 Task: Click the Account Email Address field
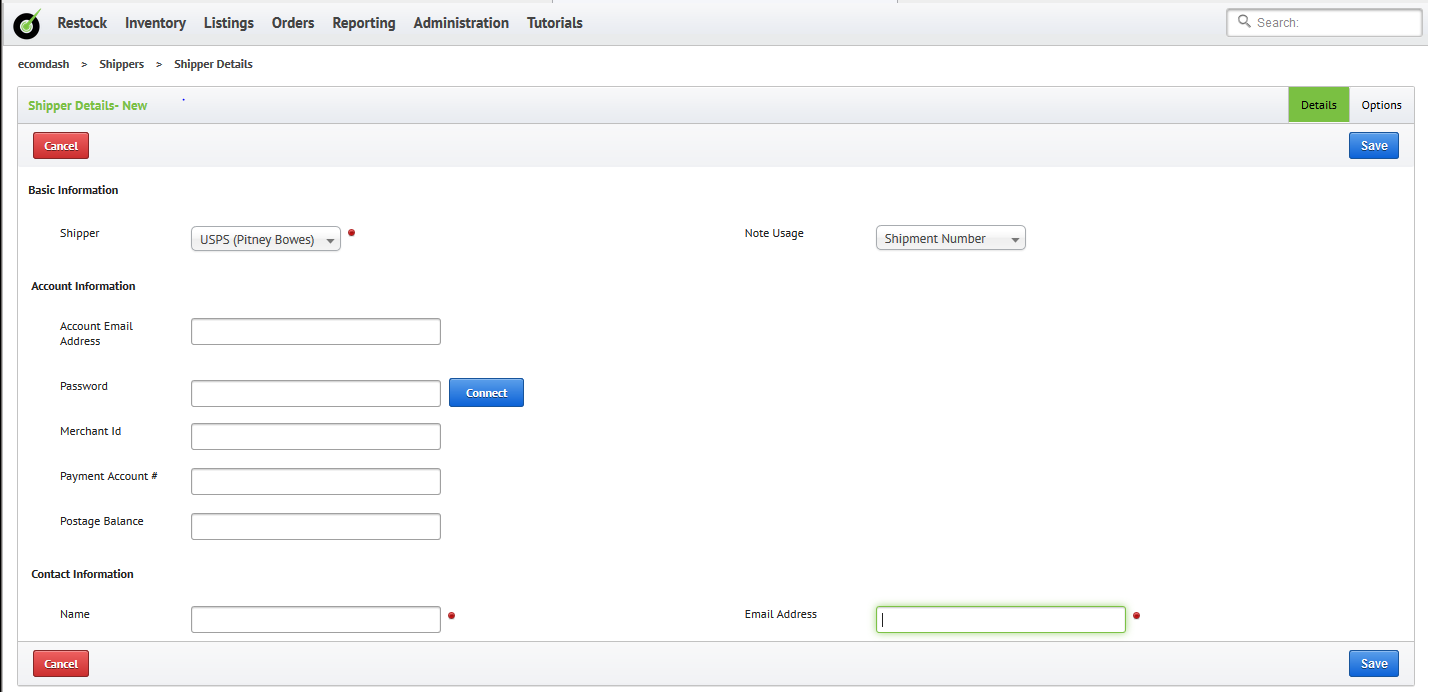[x=316, y=332]
